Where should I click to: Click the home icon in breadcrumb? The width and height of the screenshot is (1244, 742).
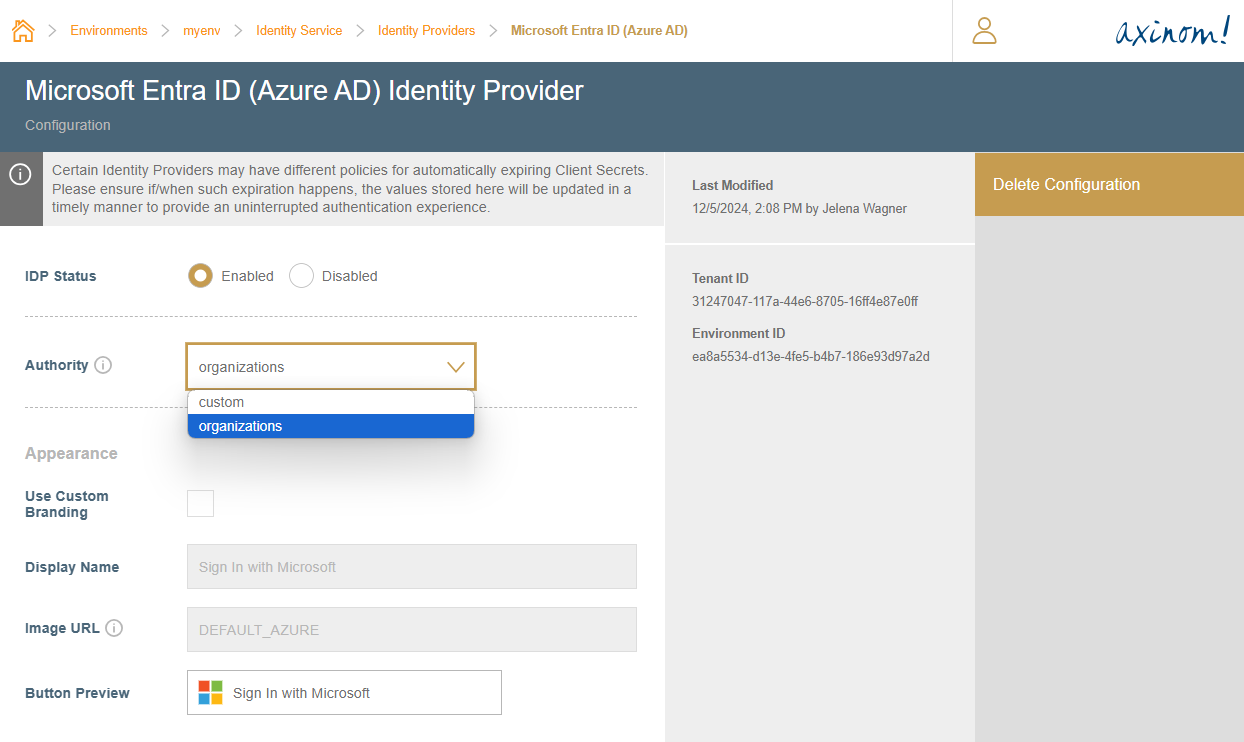[x=23, y=31]
